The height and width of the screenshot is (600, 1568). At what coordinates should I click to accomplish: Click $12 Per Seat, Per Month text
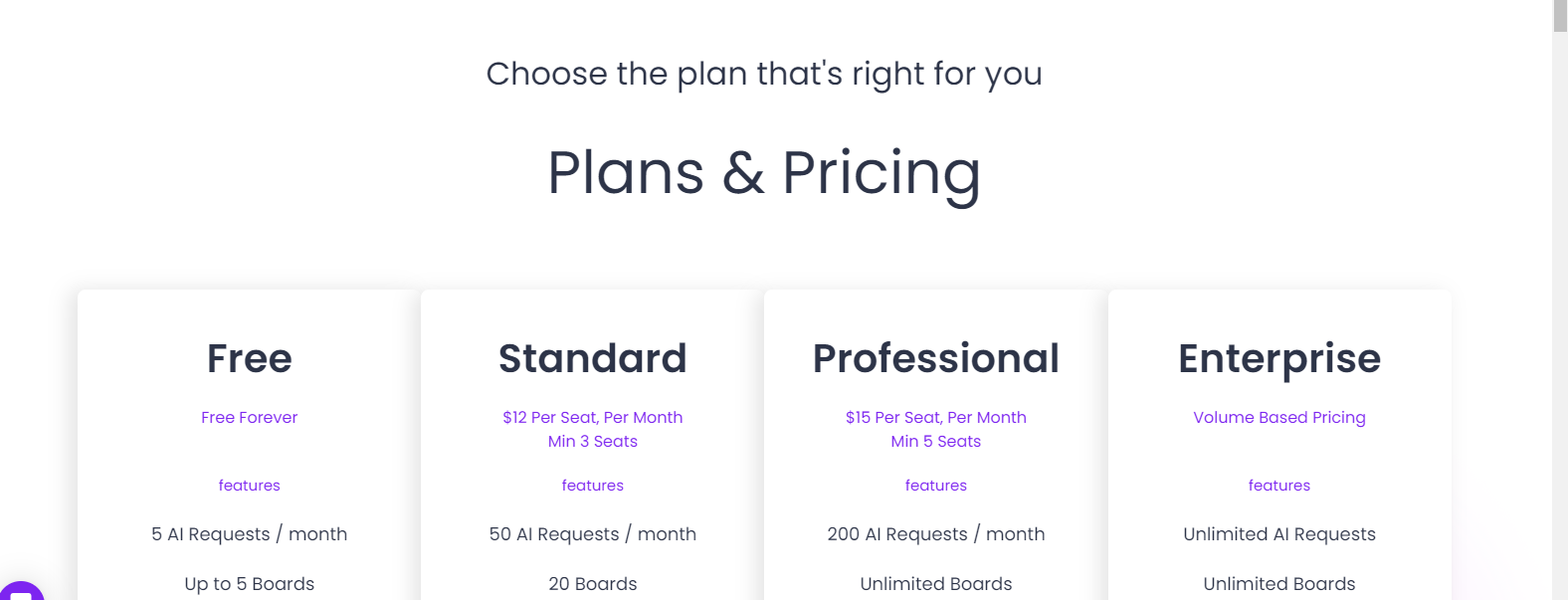593,418
